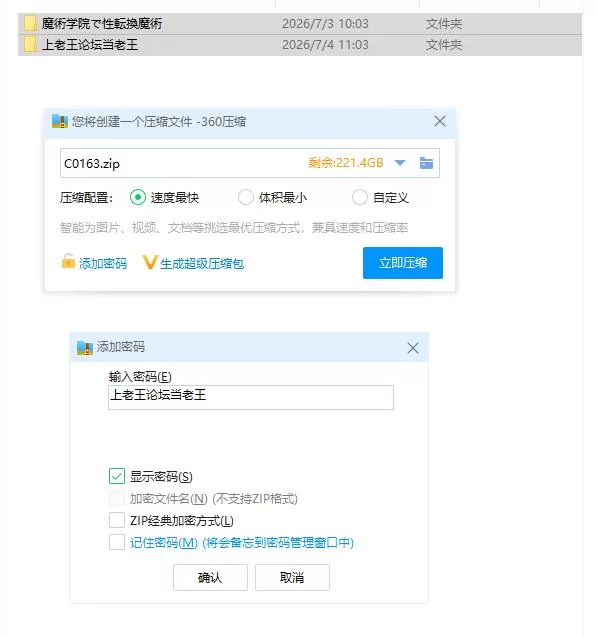The width and height of the screenshot is (596, 637).
Task: Select the 自定义 radio button
Action: coord(360,197)
